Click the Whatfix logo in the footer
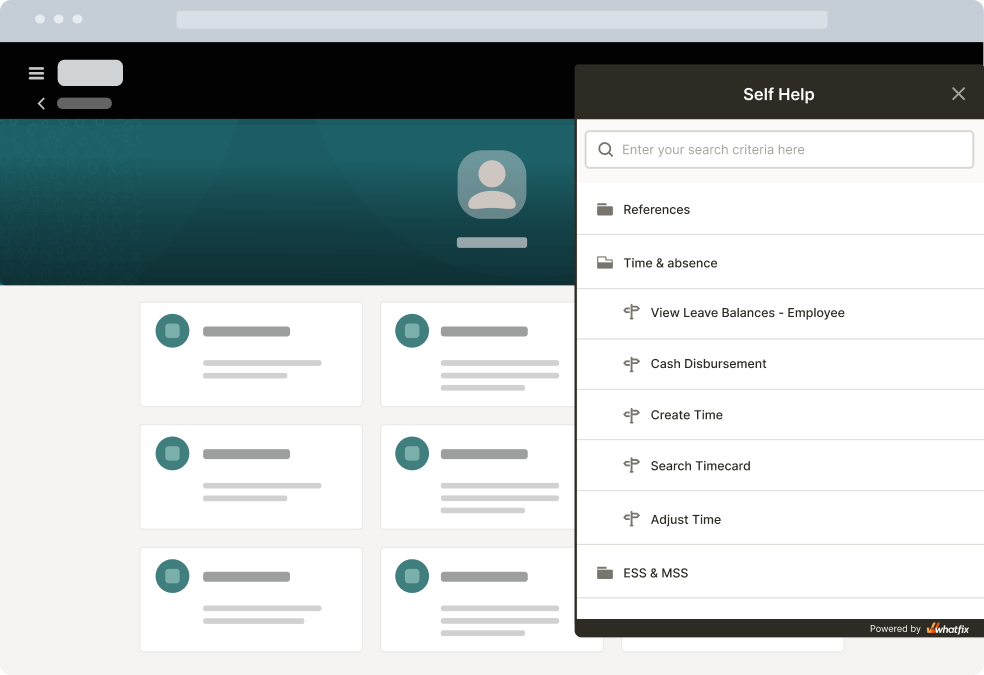Image resolution: width=984 pixels, height=675 pixels. tap(948, 629)
